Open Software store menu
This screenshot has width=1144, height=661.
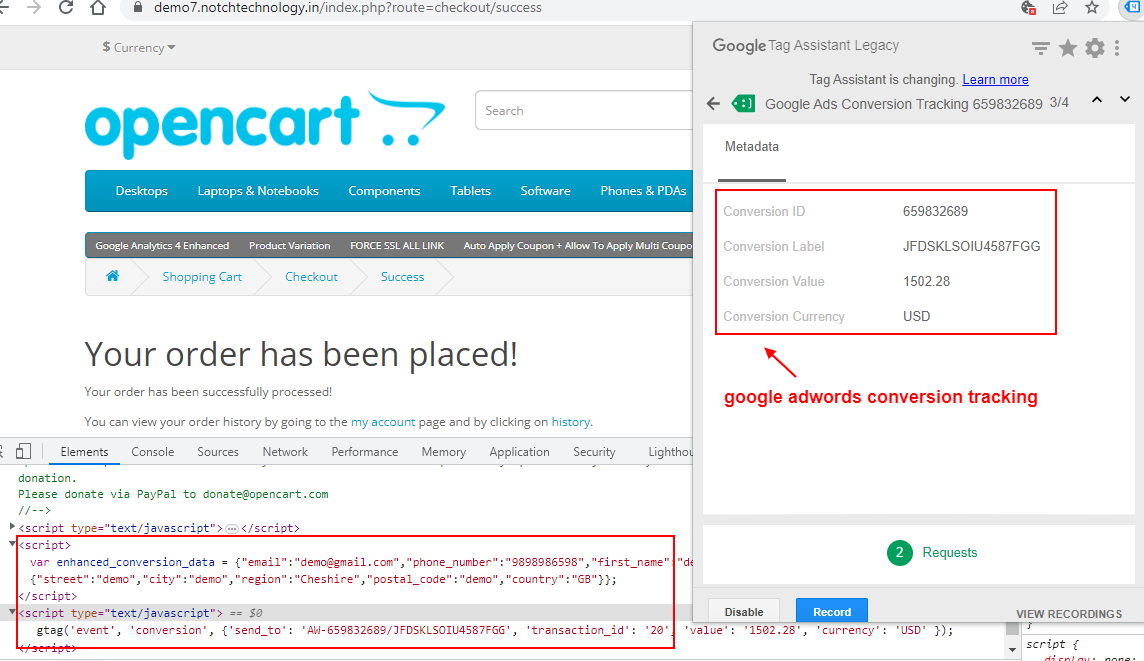click(x=545, y=190)
